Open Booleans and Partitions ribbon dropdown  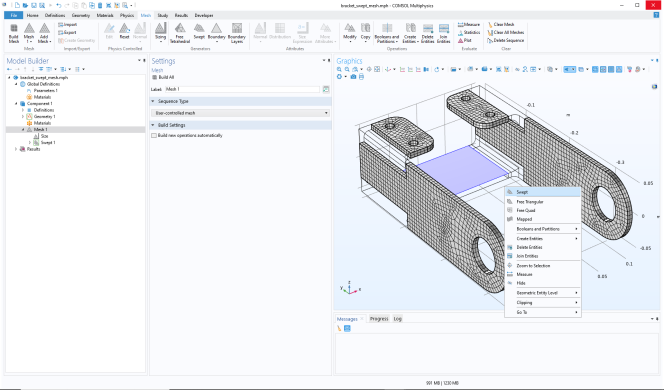pos(387,33)
